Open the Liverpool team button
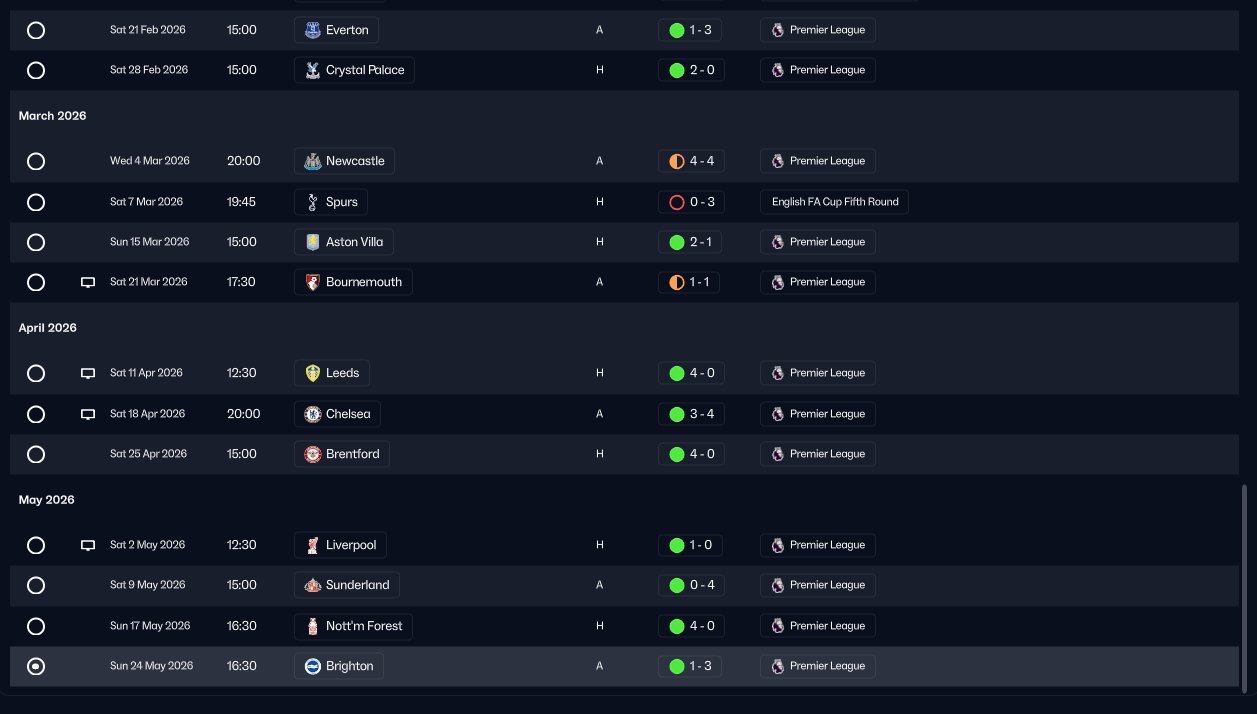The width and height of the screenshot is (1257, 714). tap(341, 545)
